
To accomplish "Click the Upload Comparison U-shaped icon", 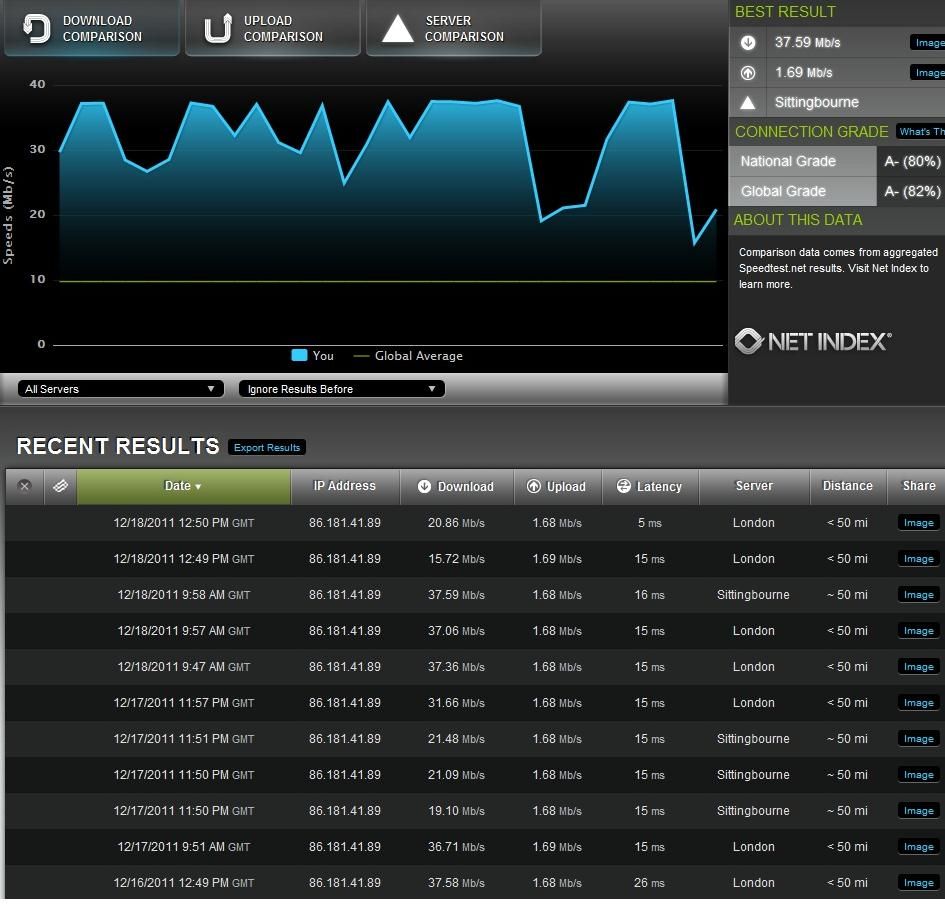I will tap(217, 29).
